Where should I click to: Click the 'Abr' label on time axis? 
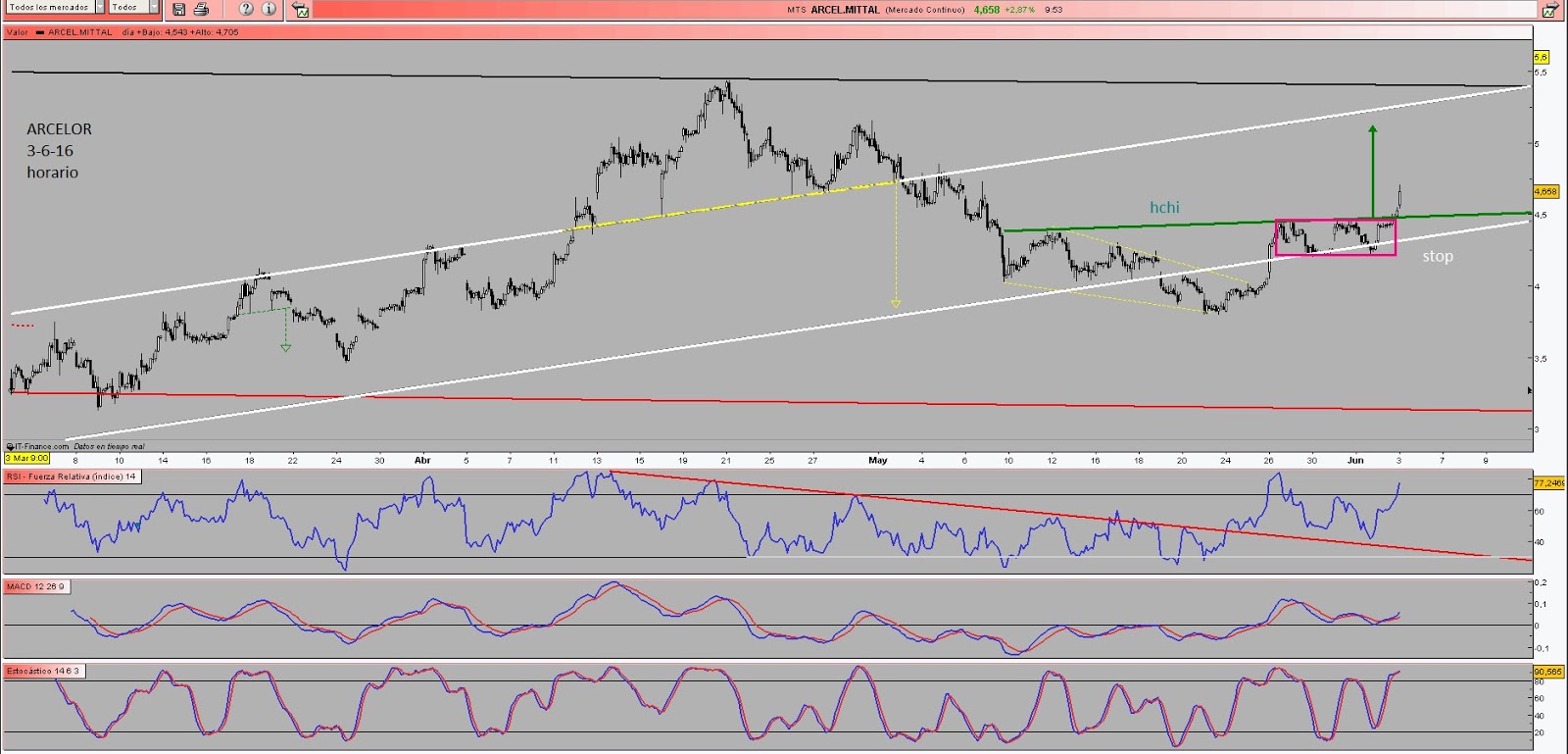[422, 460]
